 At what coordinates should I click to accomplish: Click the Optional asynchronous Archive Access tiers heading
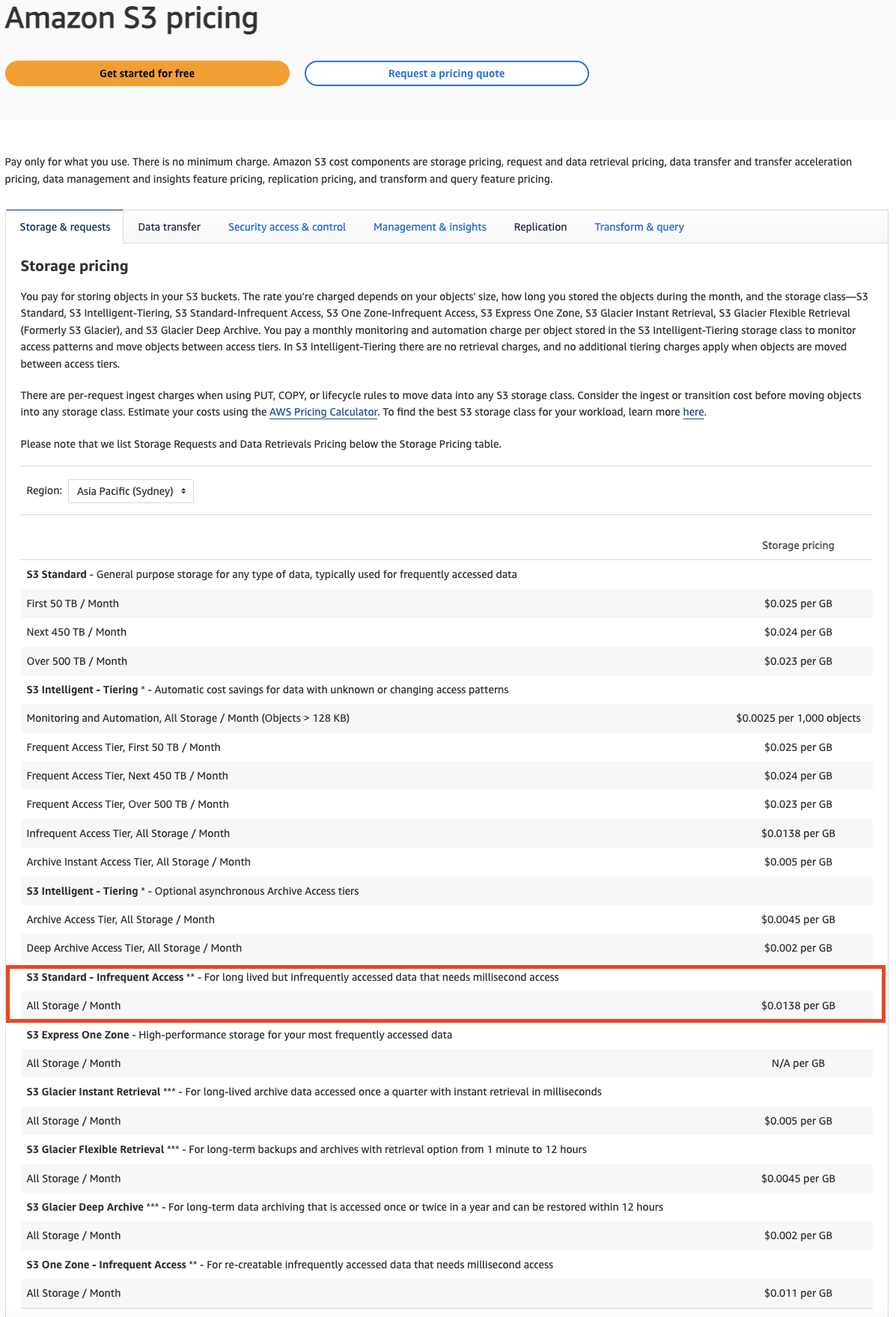(193, 891)
